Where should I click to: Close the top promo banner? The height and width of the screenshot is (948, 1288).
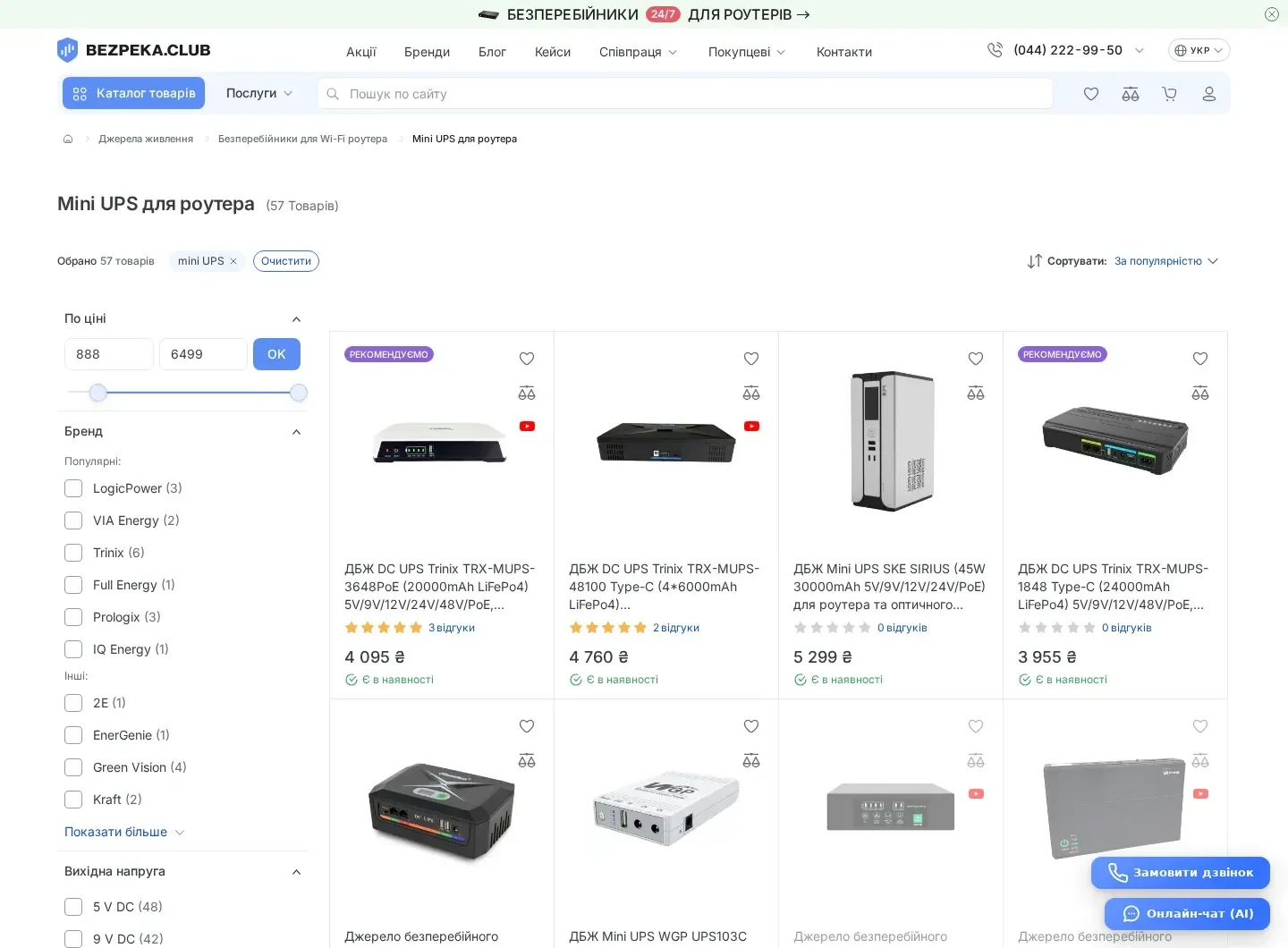1272,14
